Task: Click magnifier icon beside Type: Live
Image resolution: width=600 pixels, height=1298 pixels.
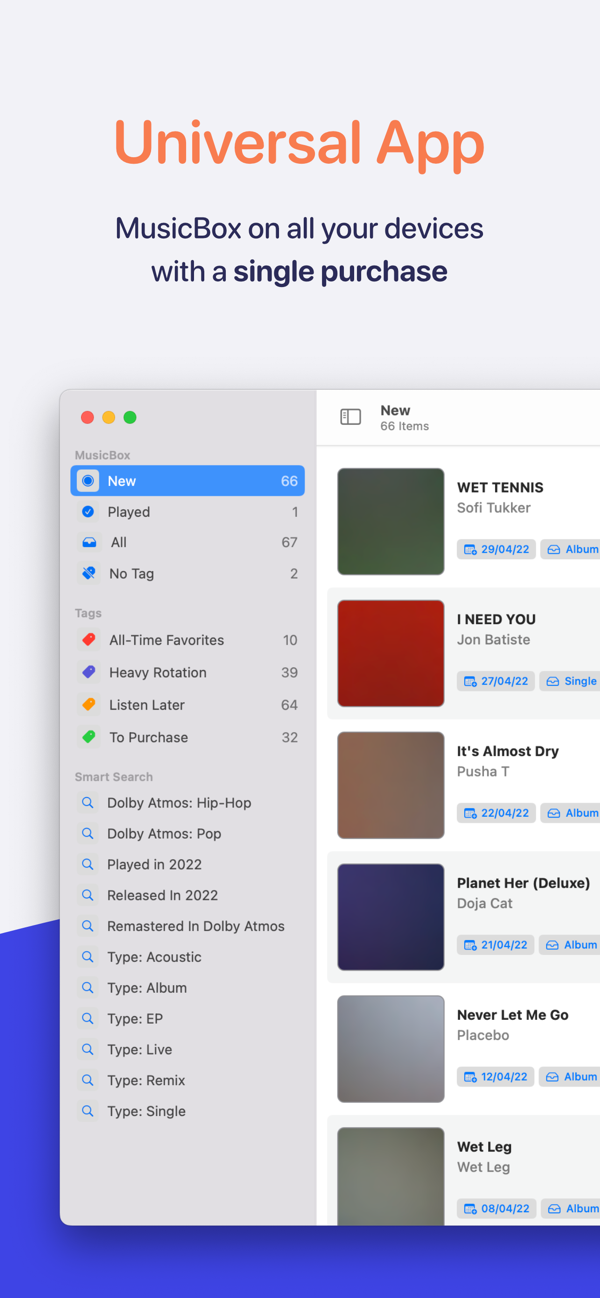Action: pos(88,1050)
